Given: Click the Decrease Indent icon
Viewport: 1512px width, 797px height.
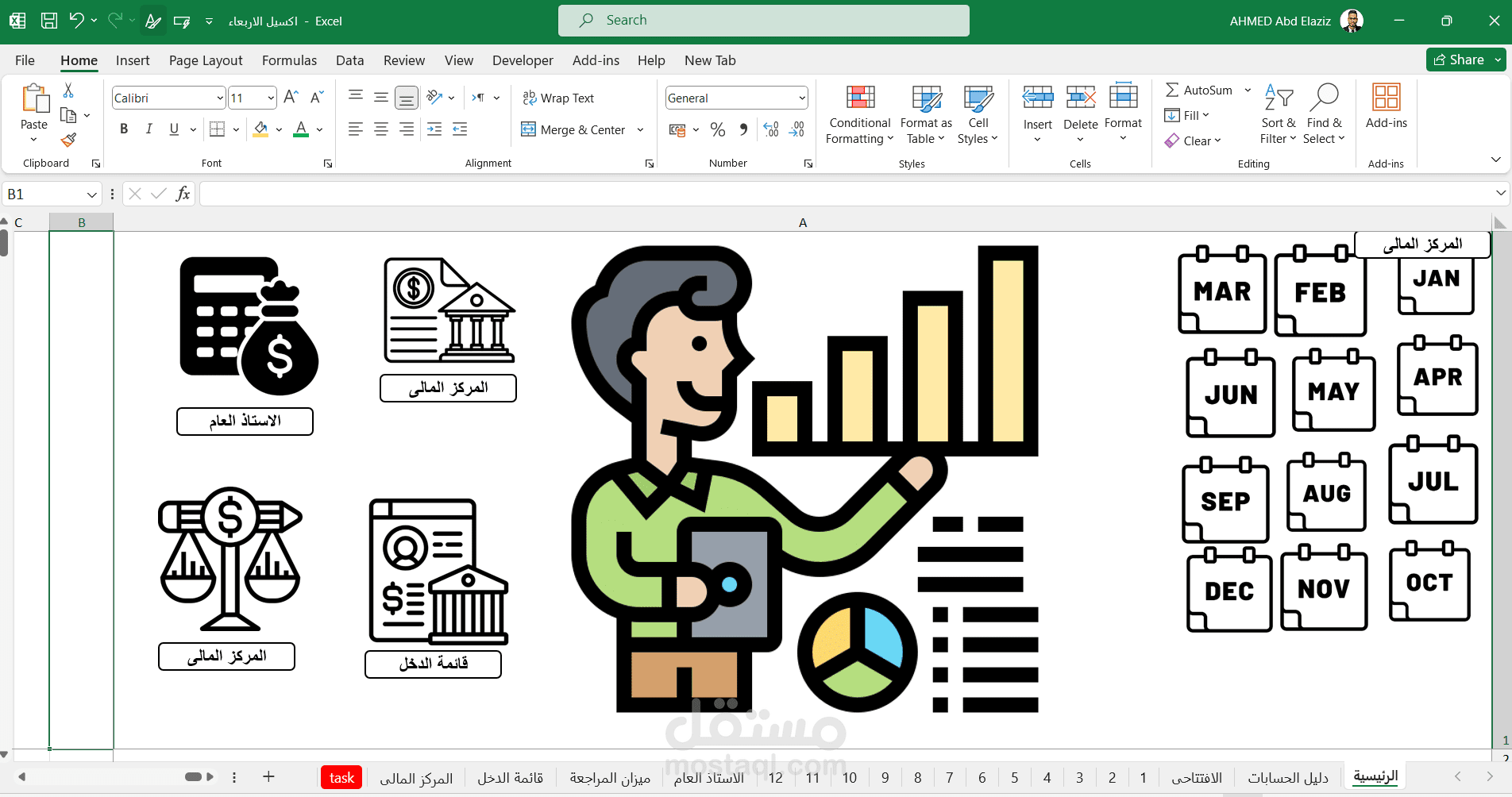Looking at the screenshot, I should coord(434,129).
